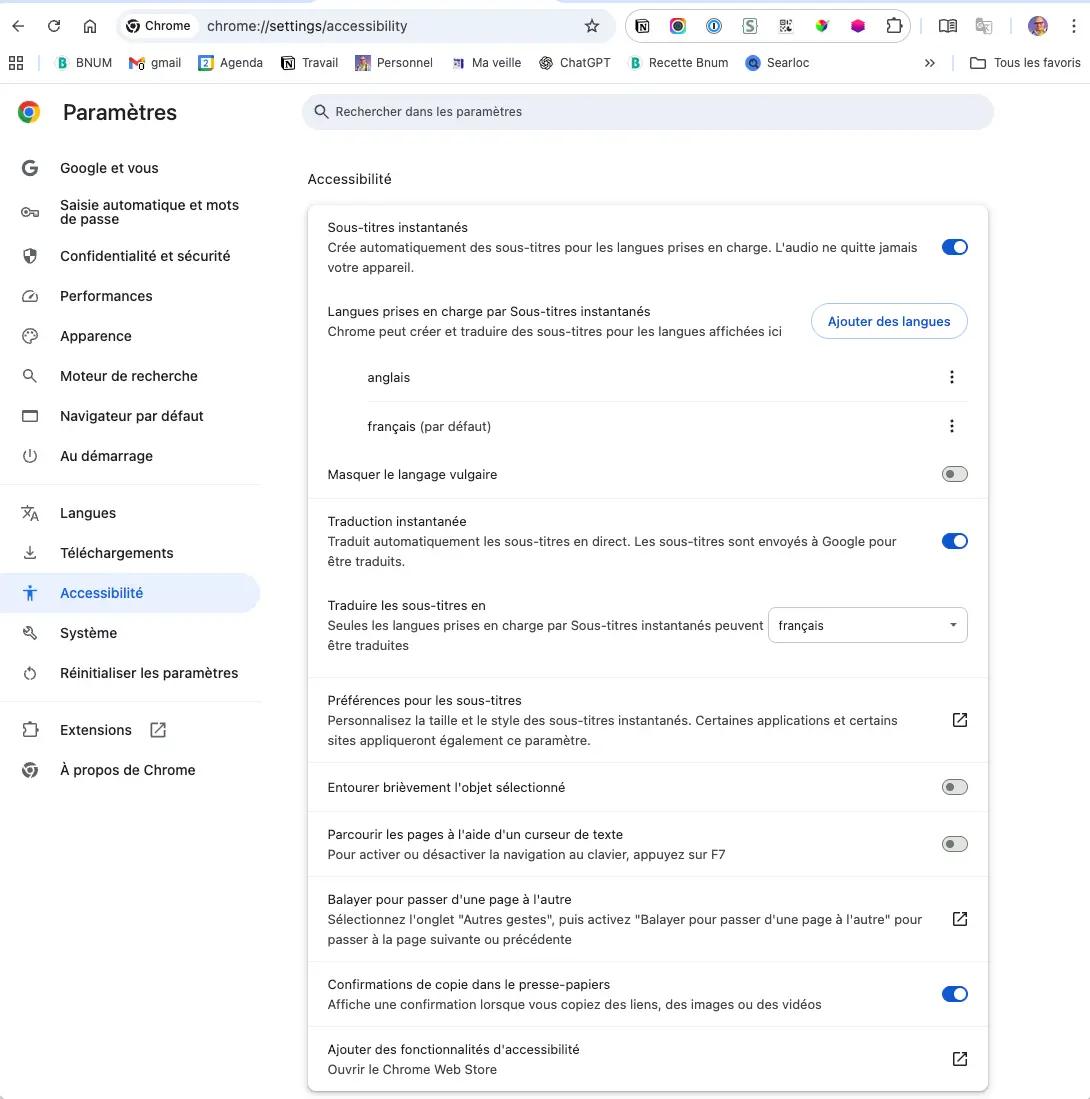Bookmark this page with the star icon
The height and width of the screenshot is (1099, 1090).
click(592, 26)
